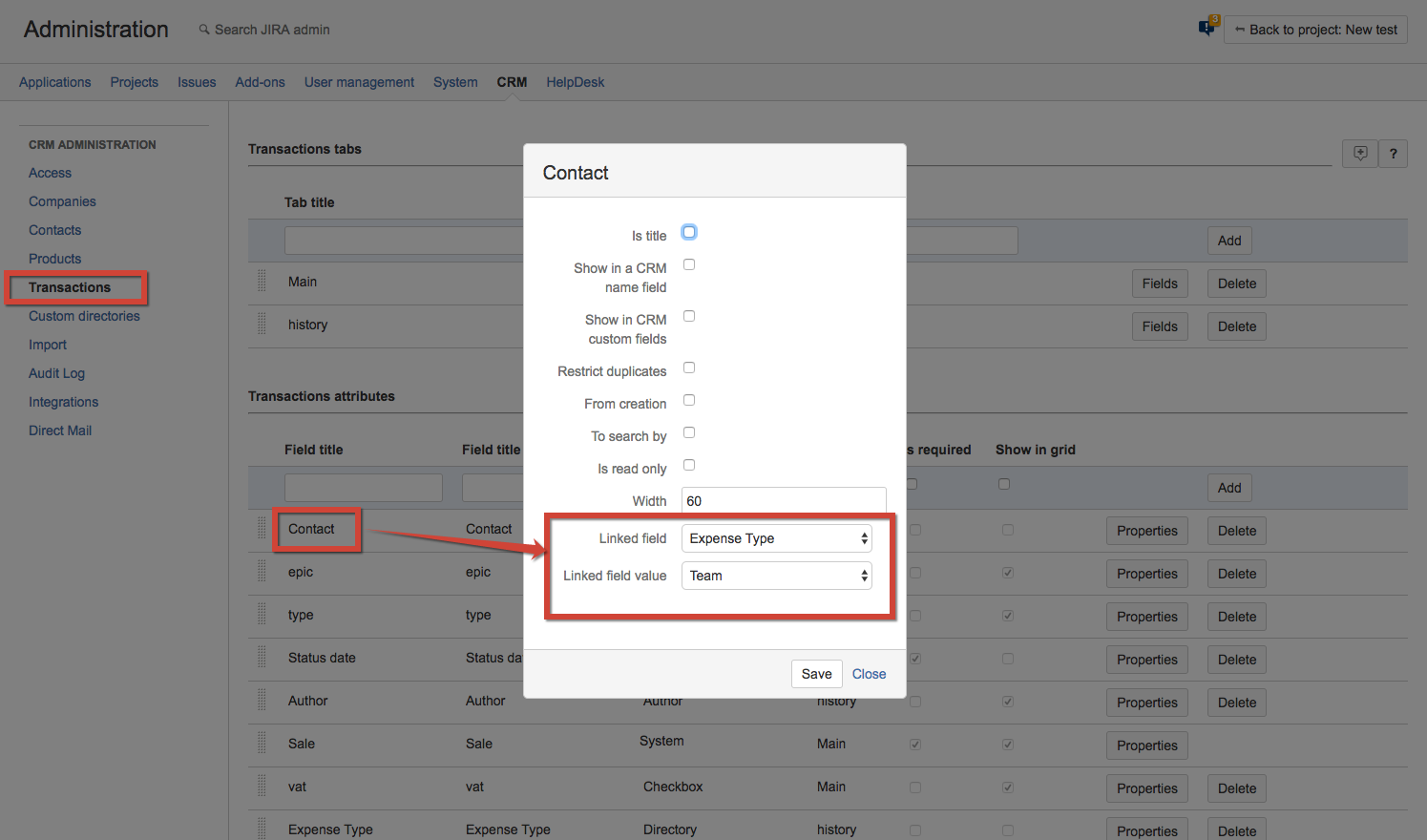Check the Restrict duplicates option
1427x840 pixels.
pos(689,367)
